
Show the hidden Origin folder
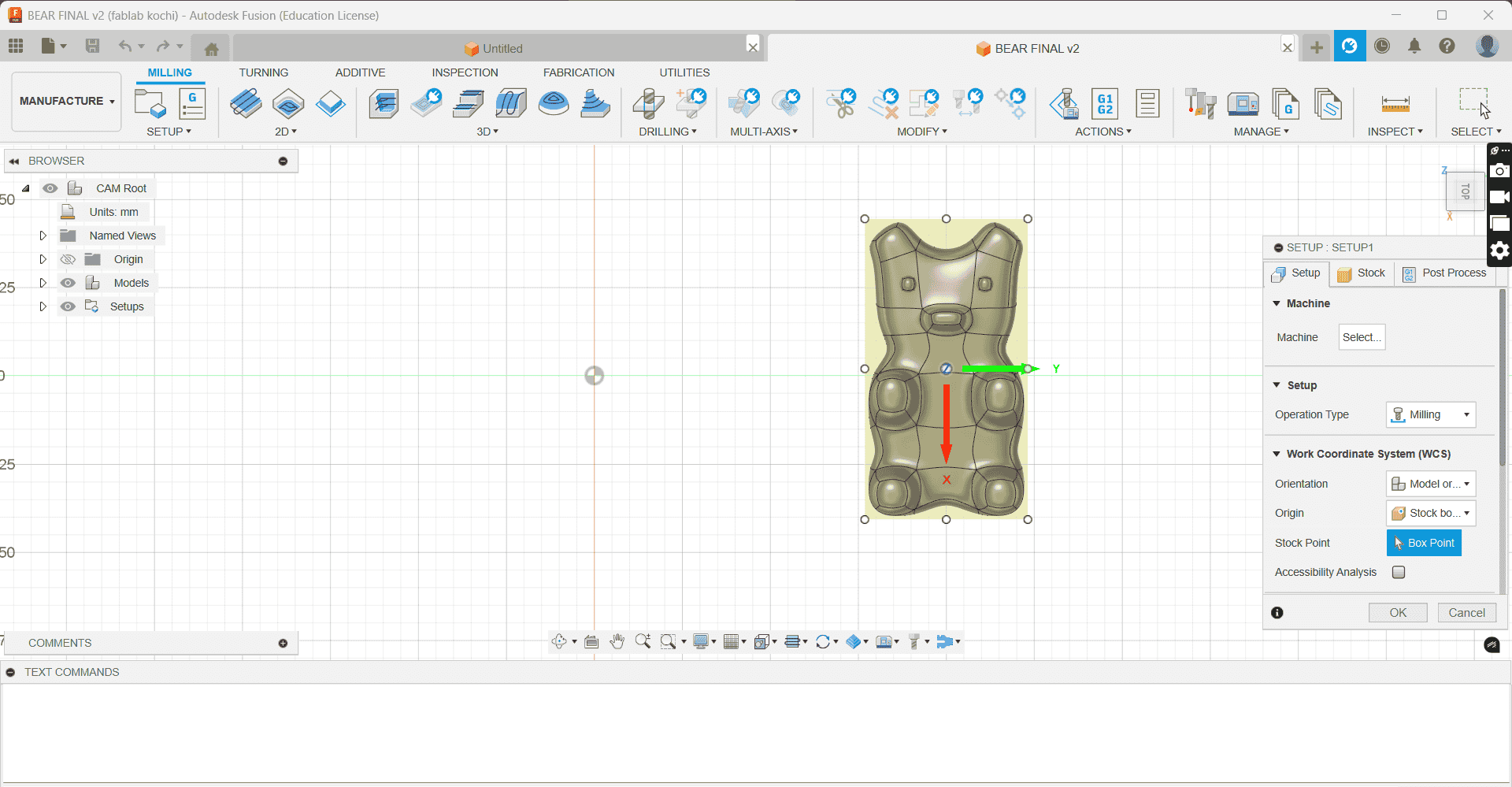[68, 259]
